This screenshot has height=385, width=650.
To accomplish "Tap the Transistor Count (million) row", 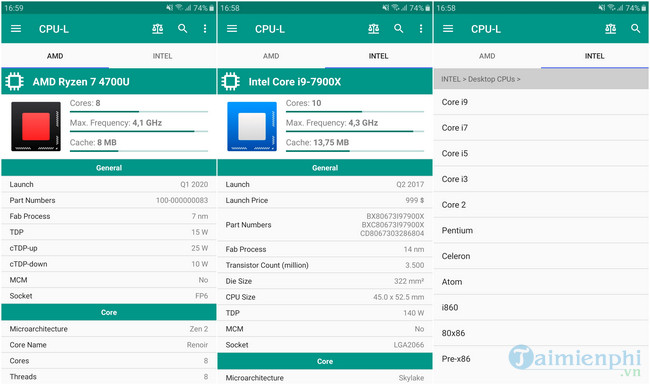I will point(325,265).
